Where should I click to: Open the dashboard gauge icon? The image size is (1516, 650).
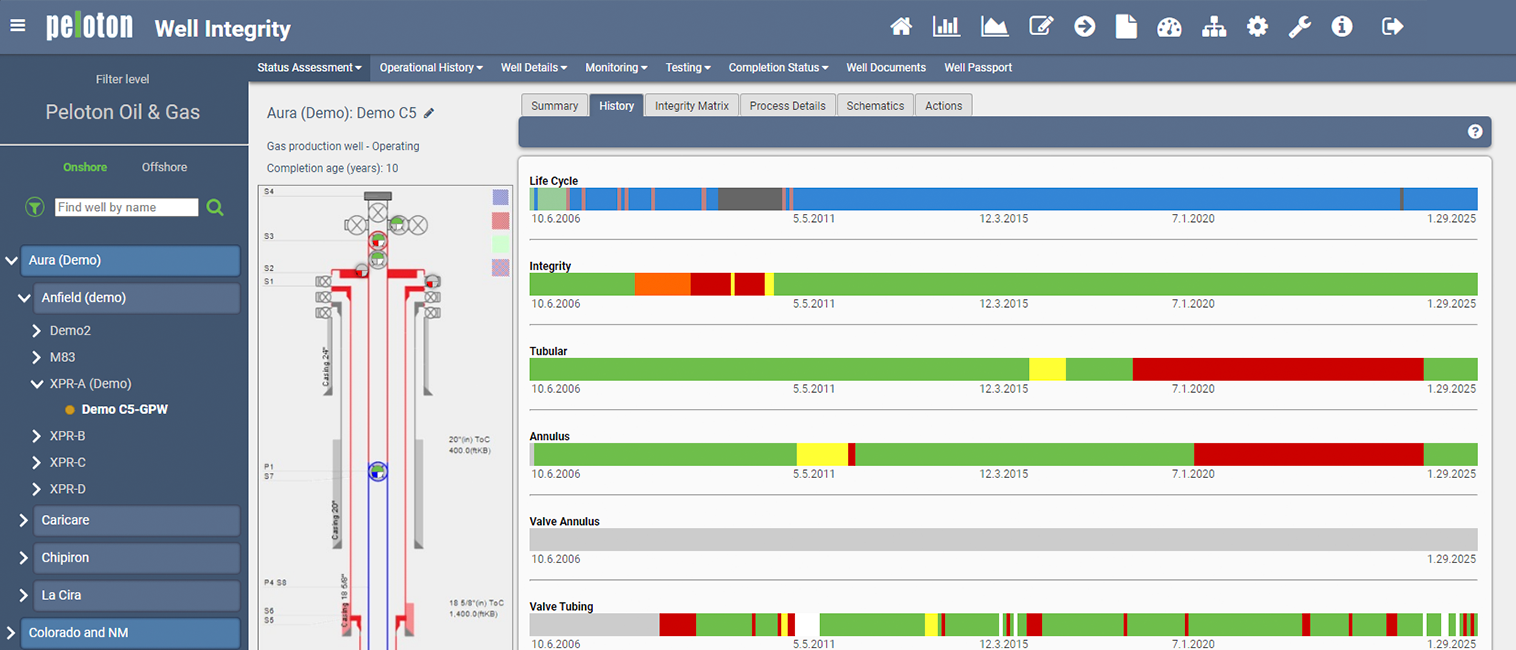coord(1169,27)
